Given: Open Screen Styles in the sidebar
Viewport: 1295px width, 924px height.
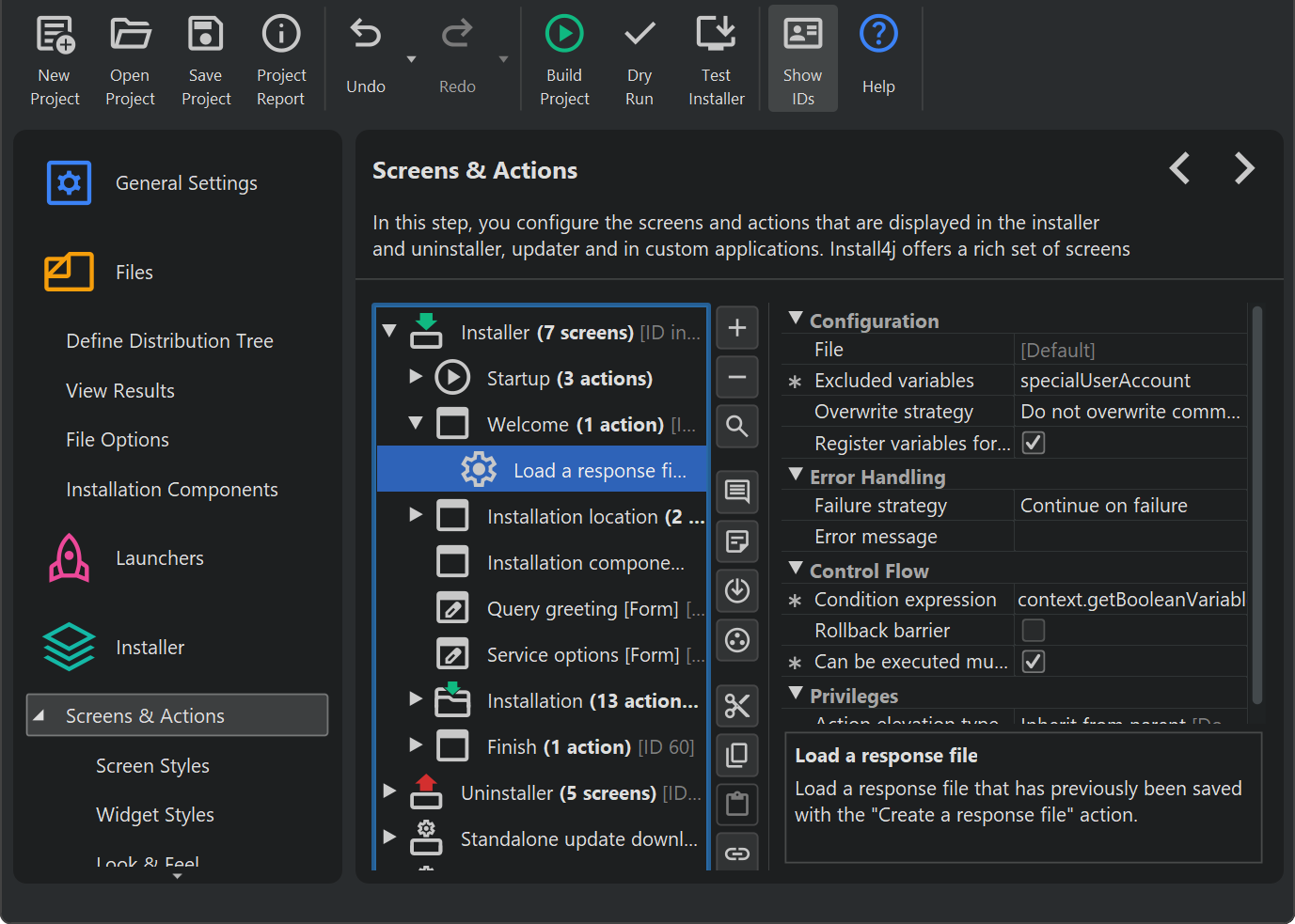Looking at the screenshot, I should pos(152,766).
